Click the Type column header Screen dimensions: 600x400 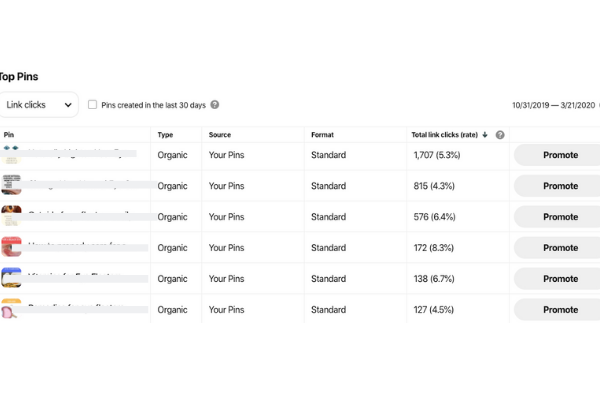pyautogui.click(x=166, y=135)
